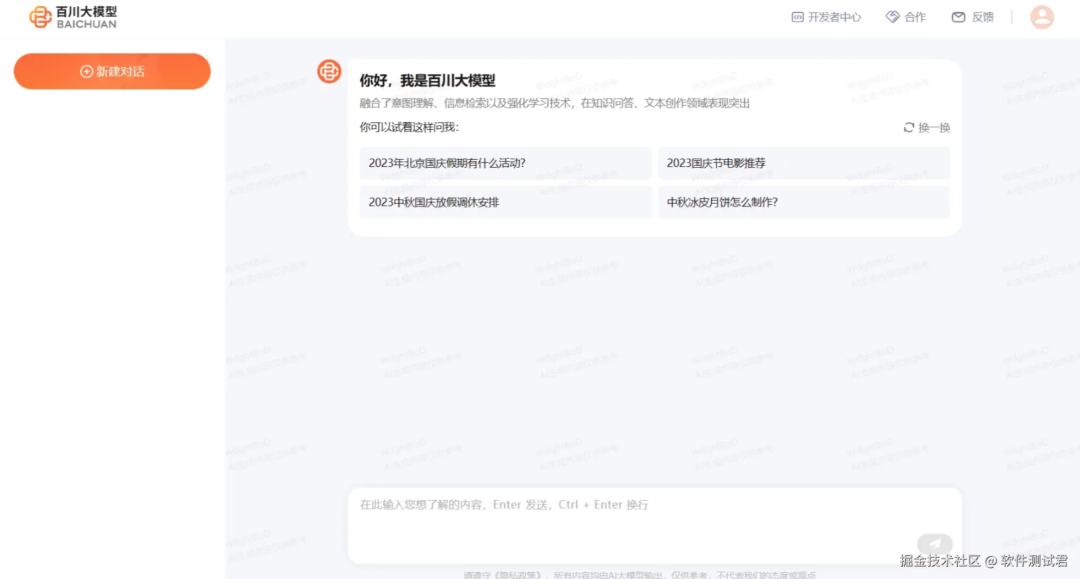
Task: Open the 隐私政策 link in footer
Action: (518, 575)
